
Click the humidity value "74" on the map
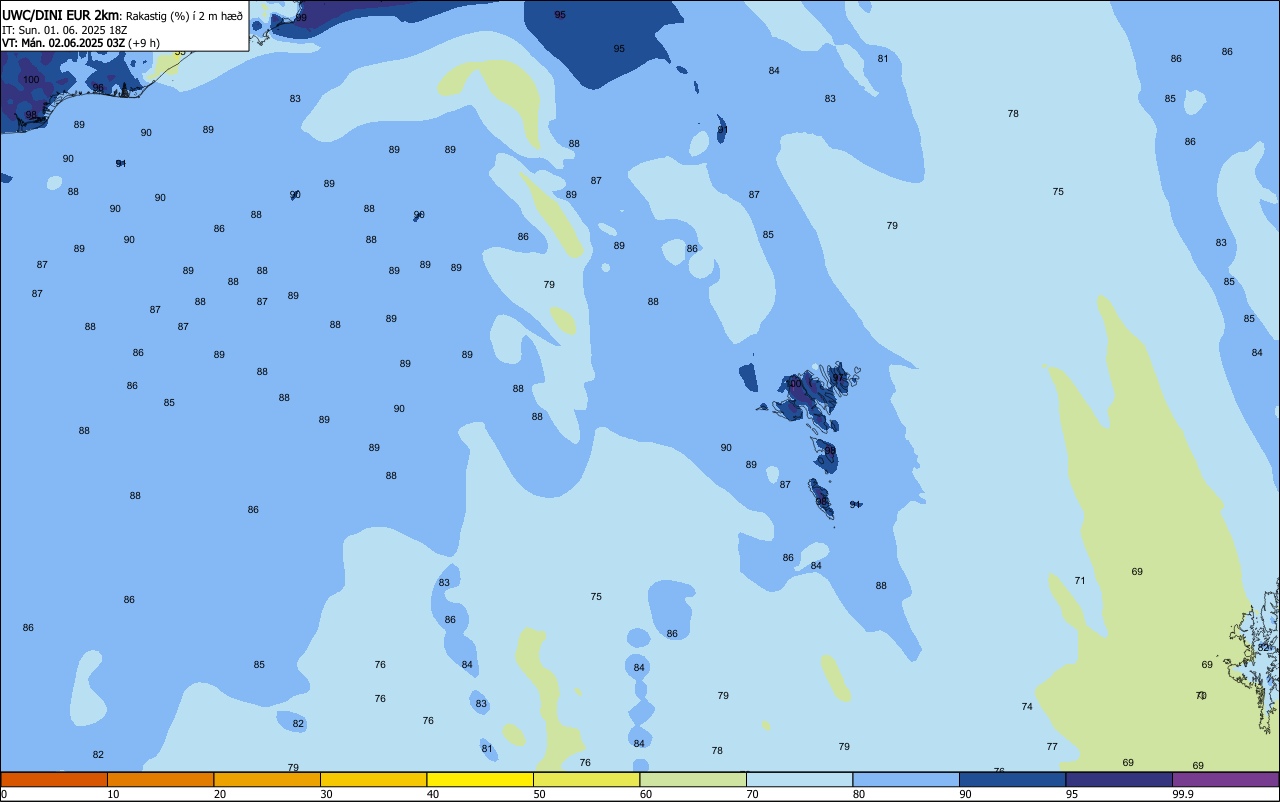pyautogui.click(x=1027, y=706)
